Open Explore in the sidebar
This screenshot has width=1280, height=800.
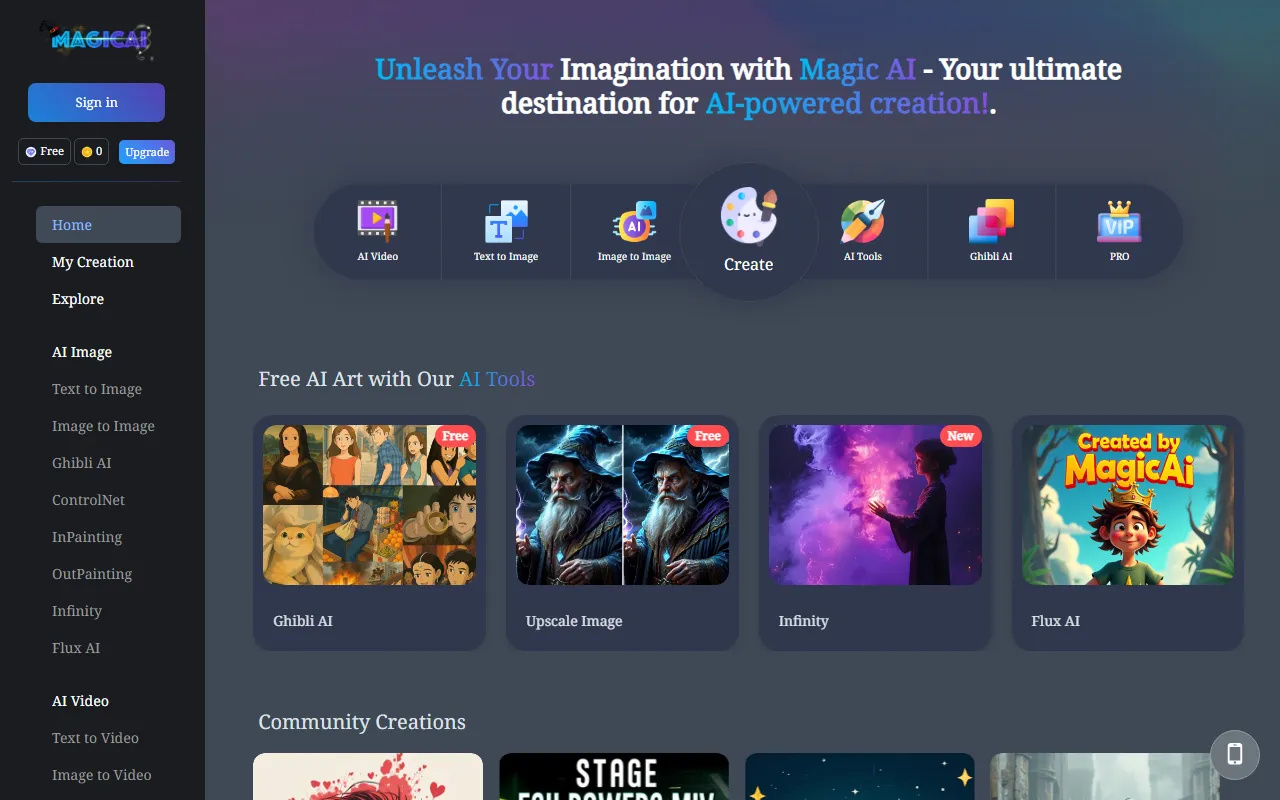tap(78, 299)
